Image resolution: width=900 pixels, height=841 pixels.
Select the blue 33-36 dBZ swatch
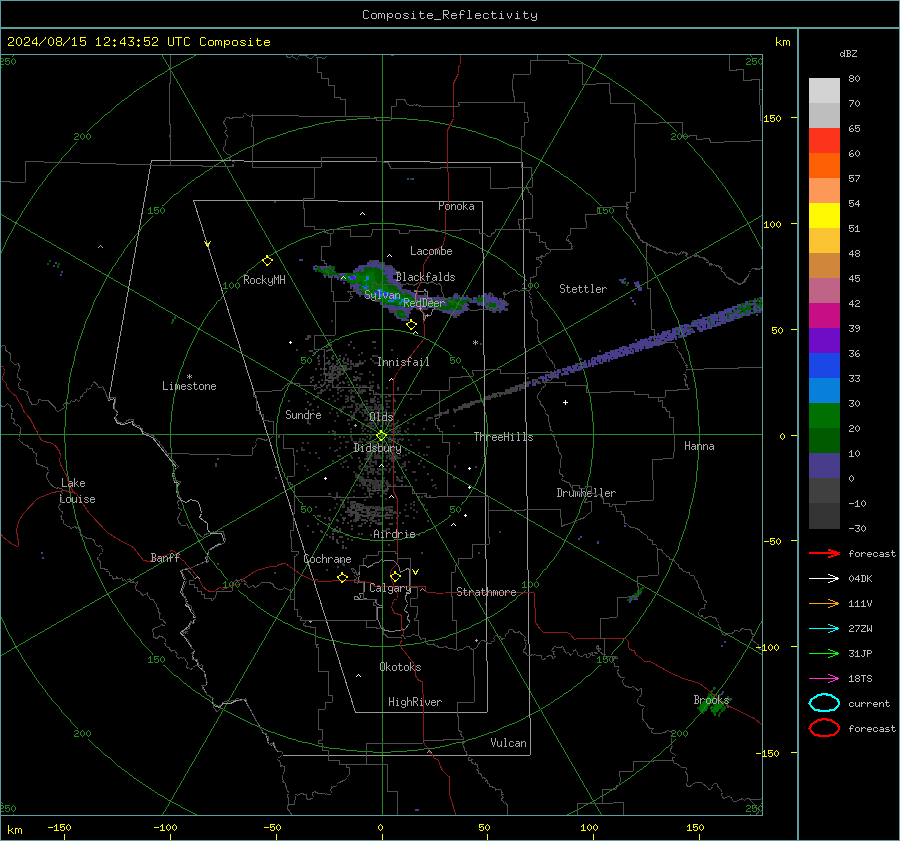(x=824, y=366)
